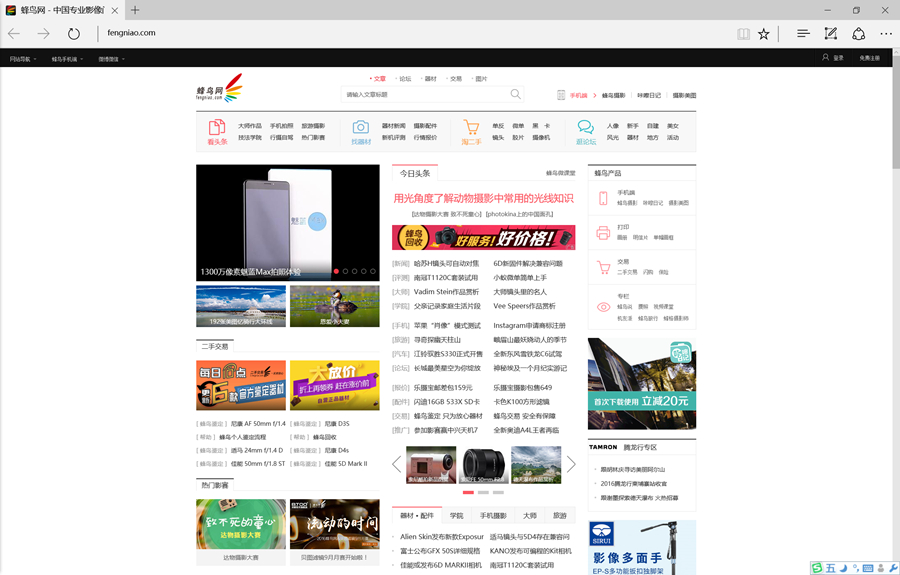Select the 文章 search category
The width and height of the screenshot is (900, 575).
[379, 79]
